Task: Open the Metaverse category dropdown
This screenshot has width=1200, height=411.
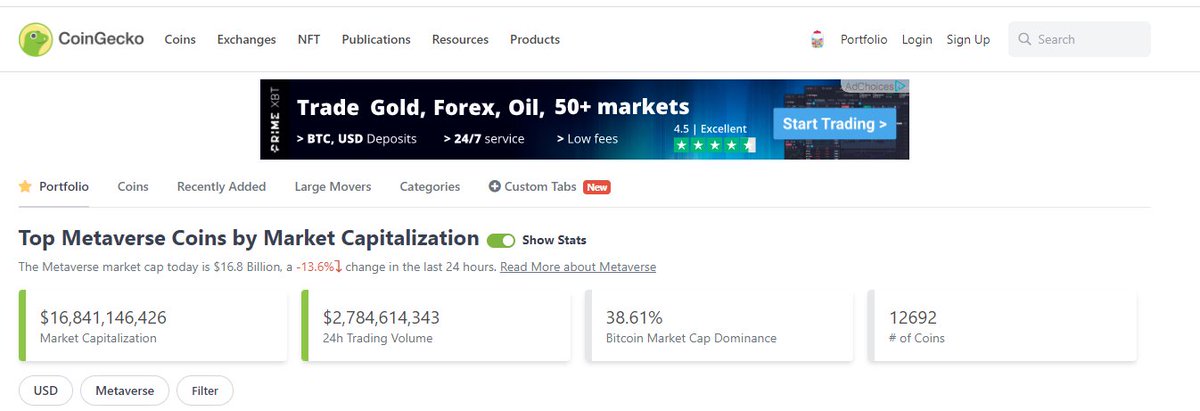Action: (125, 391)
